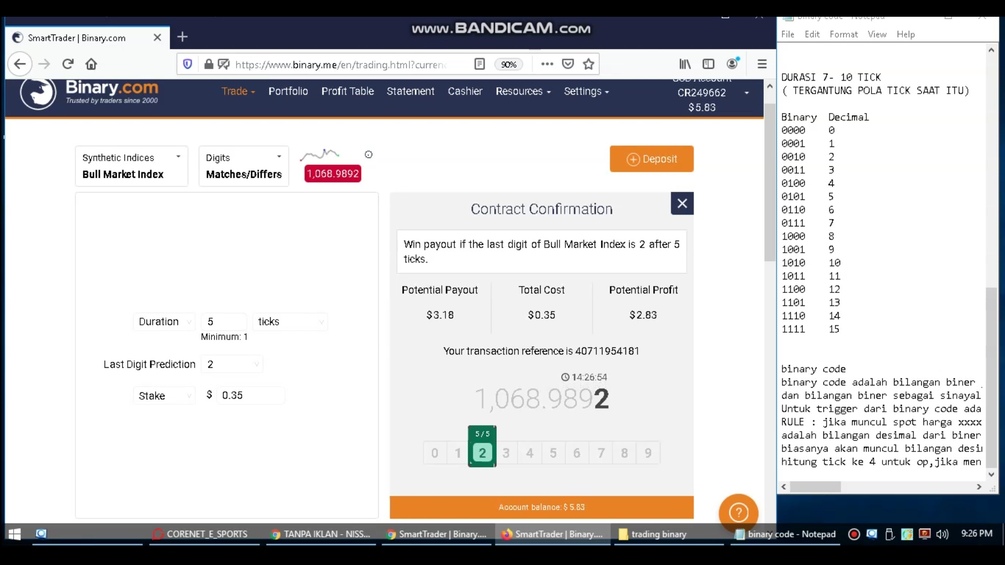Click the Notepad vertical scrollbar thumb
The width and height of the screenshot is (1005, 565).
tap(992, 378)
